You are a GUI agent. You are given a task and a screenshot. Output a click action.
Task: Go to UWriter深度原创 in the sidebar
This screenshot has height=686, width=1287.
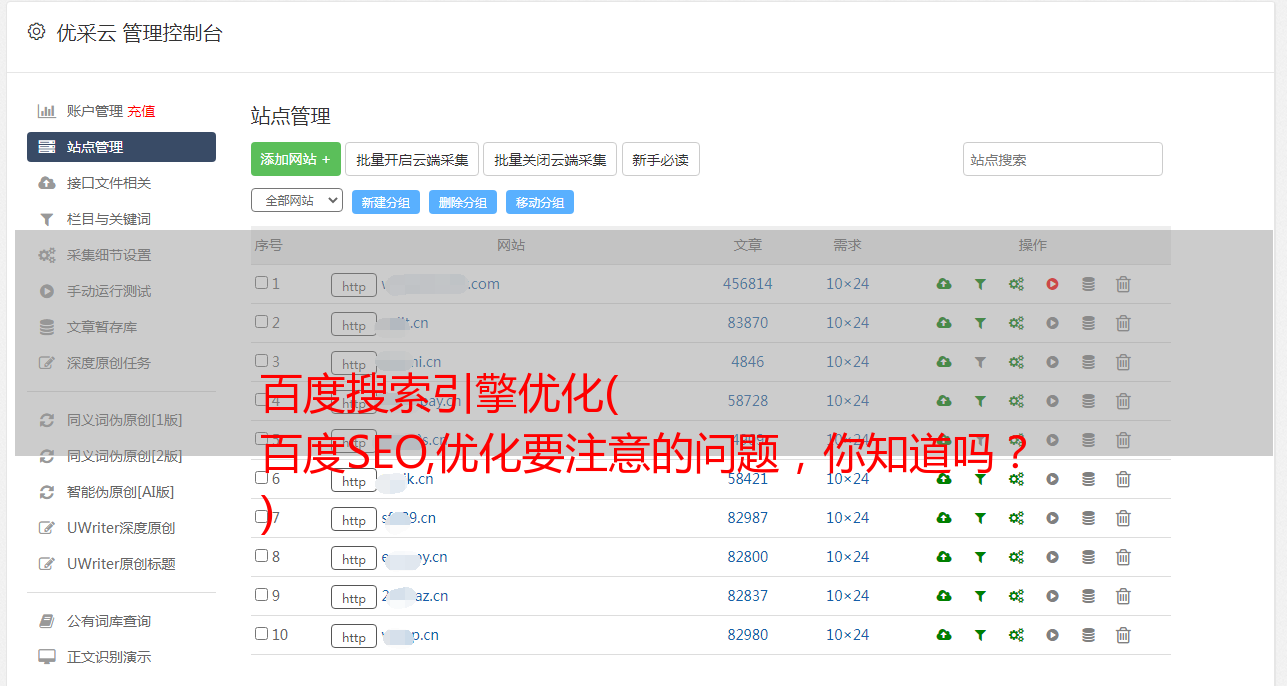pos(121,528)
